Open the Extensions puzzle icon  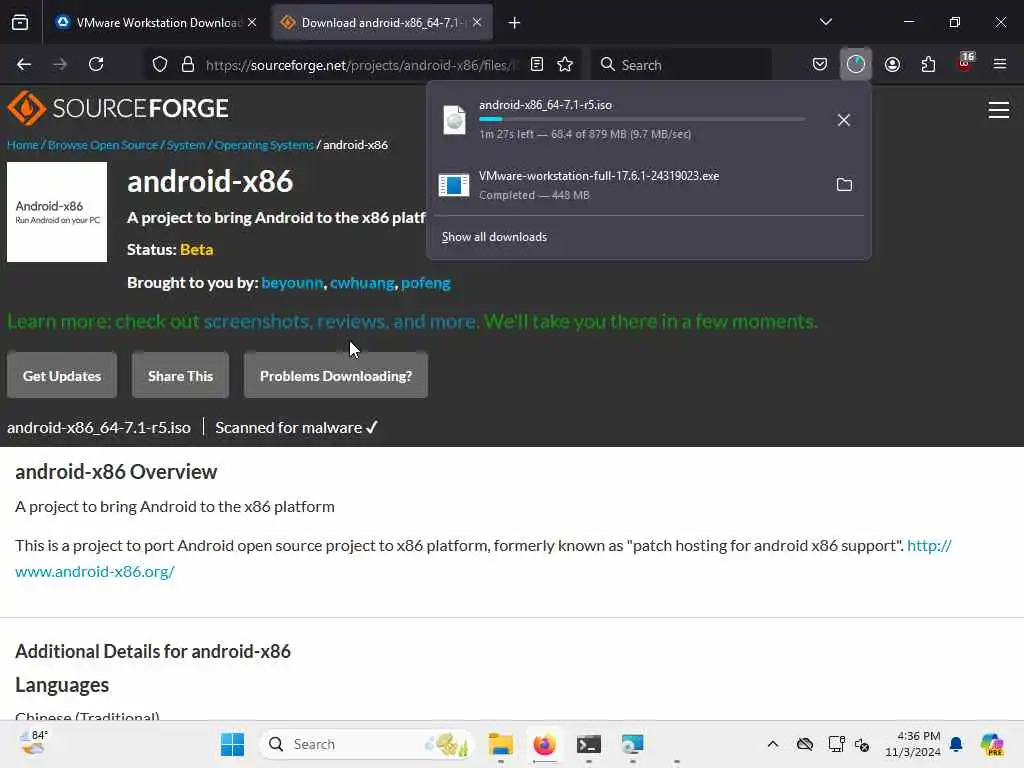tap(928, 64)
